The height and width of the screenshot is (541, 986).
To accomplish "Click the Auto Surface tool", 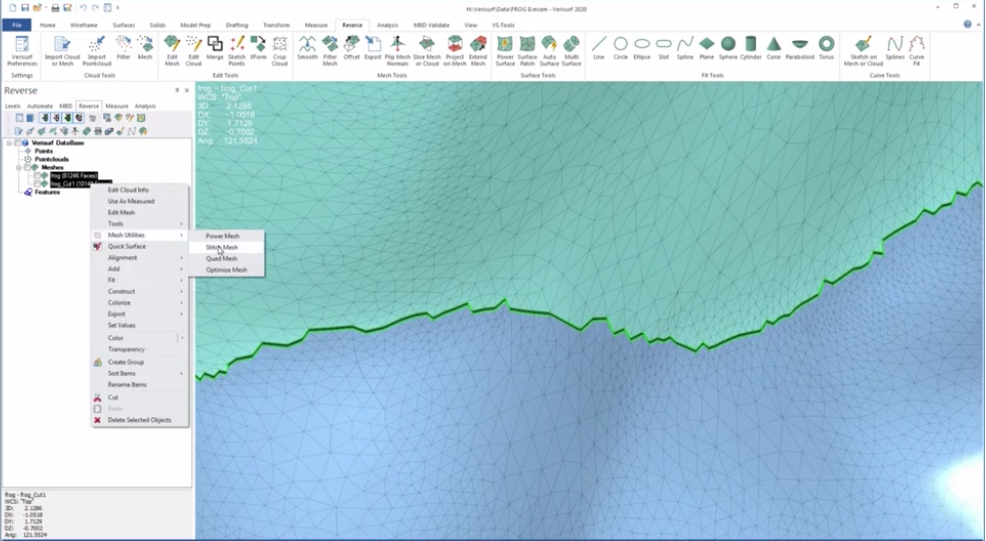I will pos(549,50).
